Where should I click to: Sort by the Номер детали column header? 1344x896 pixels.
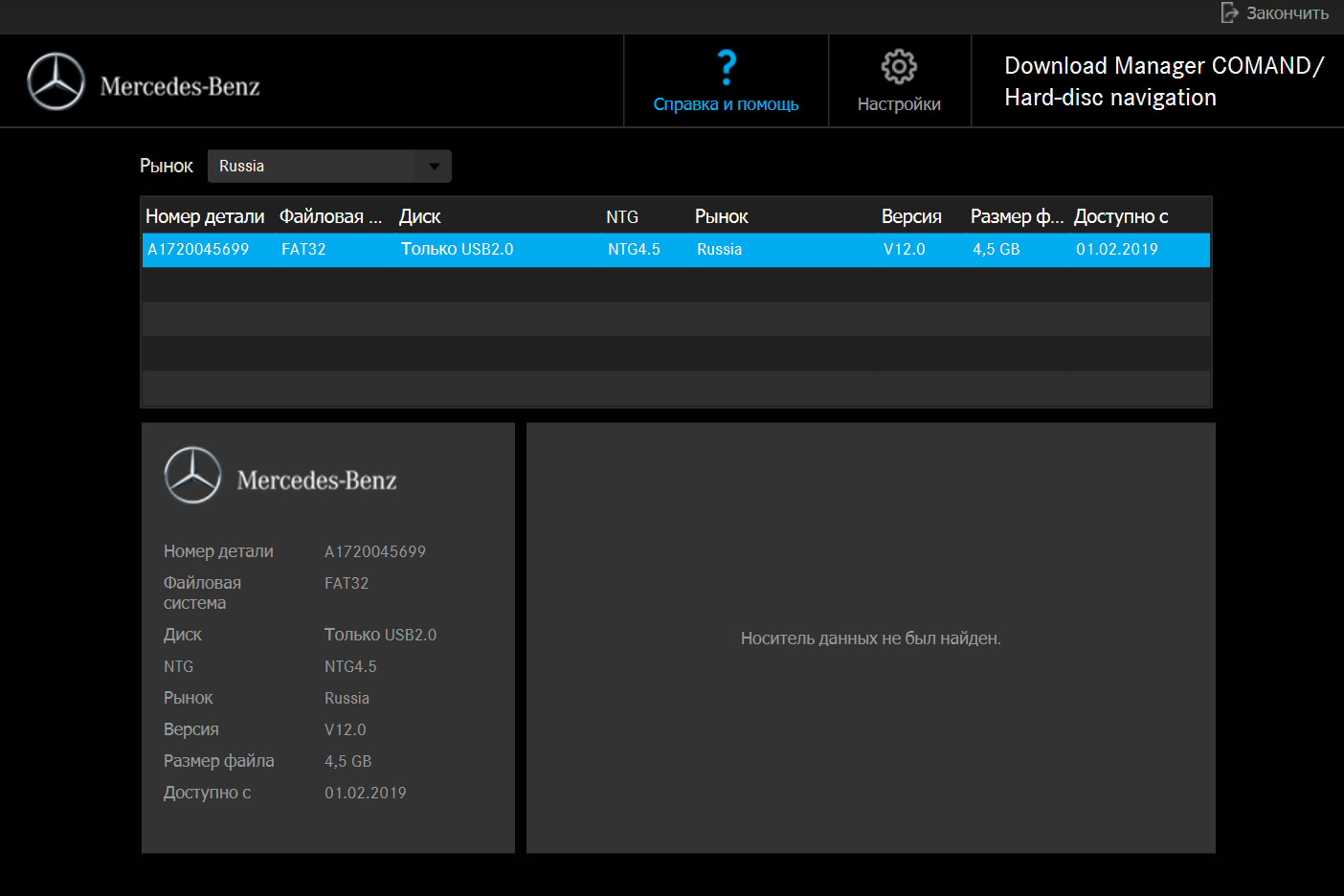(x=205, y=216)
